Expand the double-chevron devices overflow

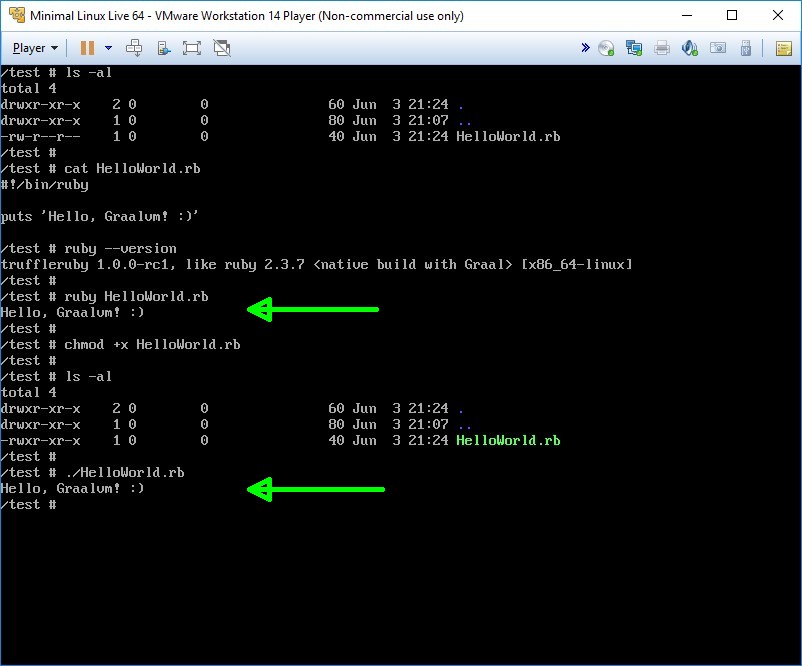[x=586, y=48]
